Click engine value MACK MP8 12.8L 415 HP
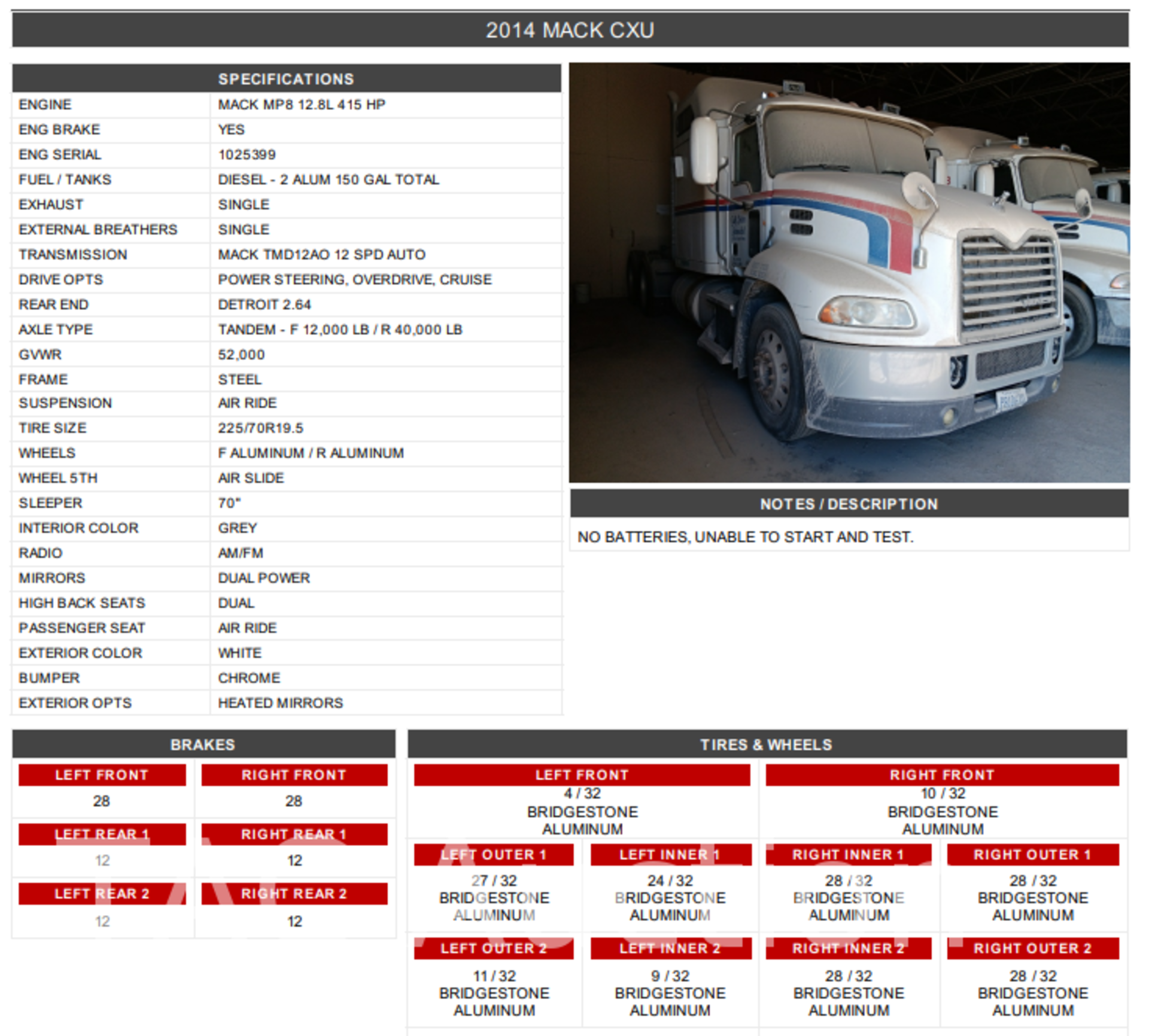Image resolution: width=1149 pixels, height=1036 pixels. 301,105
